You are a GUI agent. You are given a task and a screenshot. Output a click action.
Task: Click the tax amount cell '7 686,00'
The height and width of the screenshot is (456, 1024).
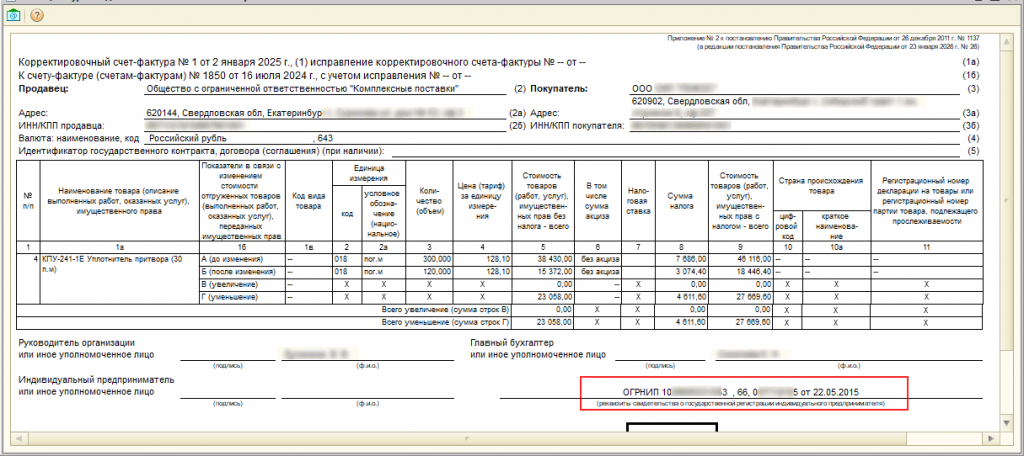click(x=680, y=259)
